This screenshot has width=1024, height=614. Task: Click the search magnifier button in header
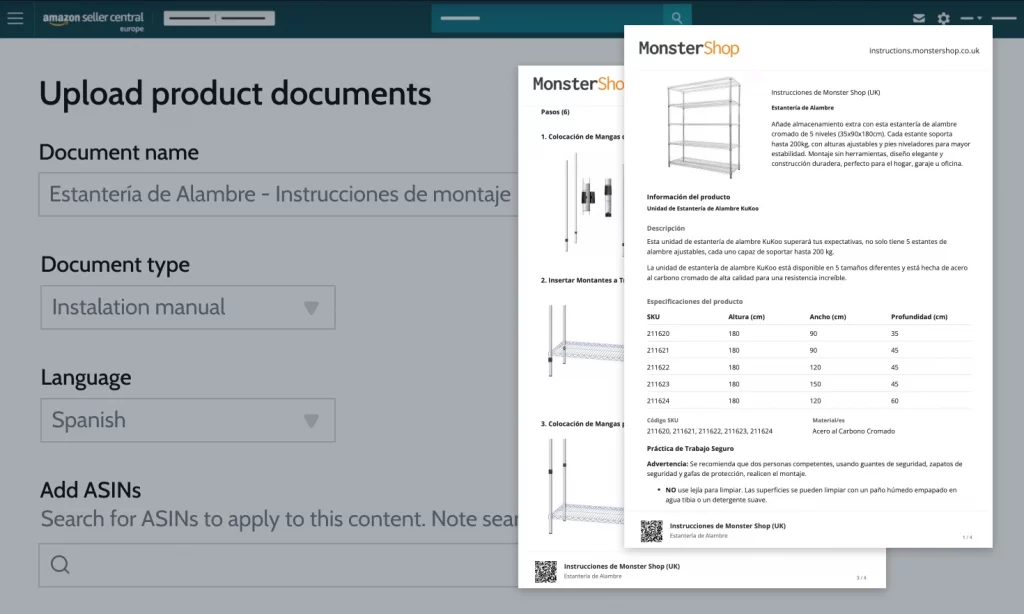click(677, 18)
